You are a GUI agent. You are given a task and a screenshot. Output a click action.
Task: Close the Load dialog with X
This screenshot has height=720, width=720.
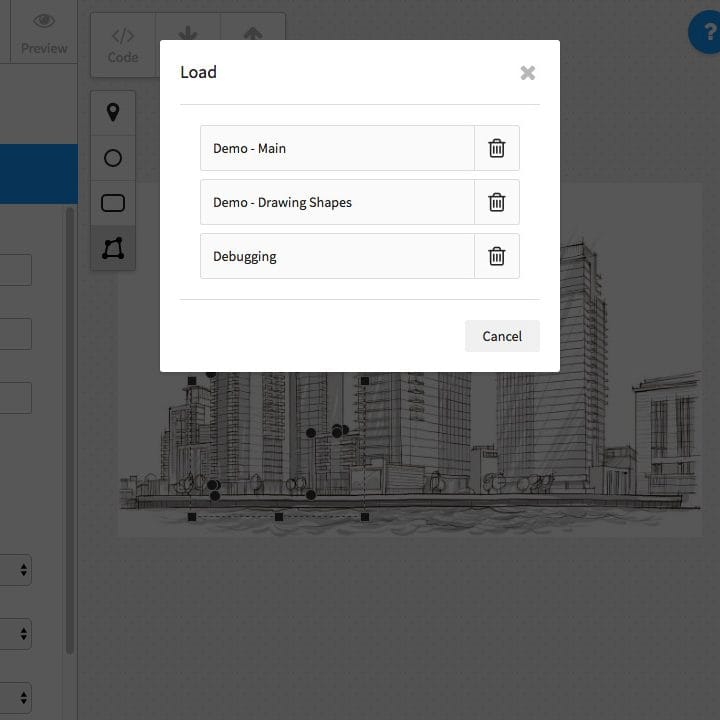[528, 73]
